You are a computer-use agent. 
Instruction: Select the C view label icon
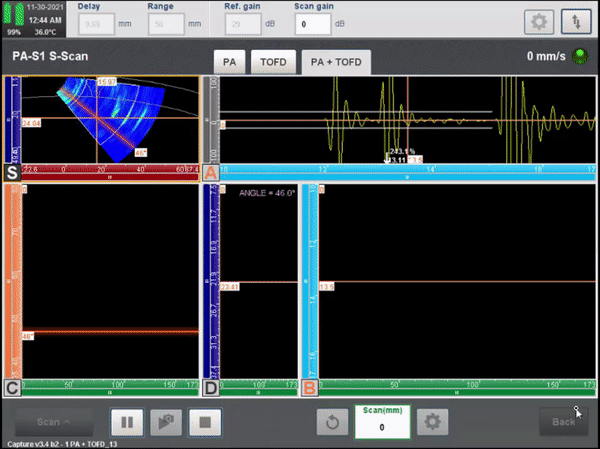click(x=12, y=388)
